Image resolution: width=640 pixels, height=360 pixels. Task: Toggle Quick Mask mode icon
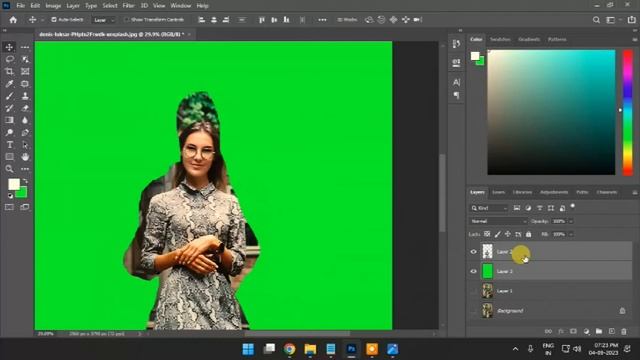coord(9,207)
